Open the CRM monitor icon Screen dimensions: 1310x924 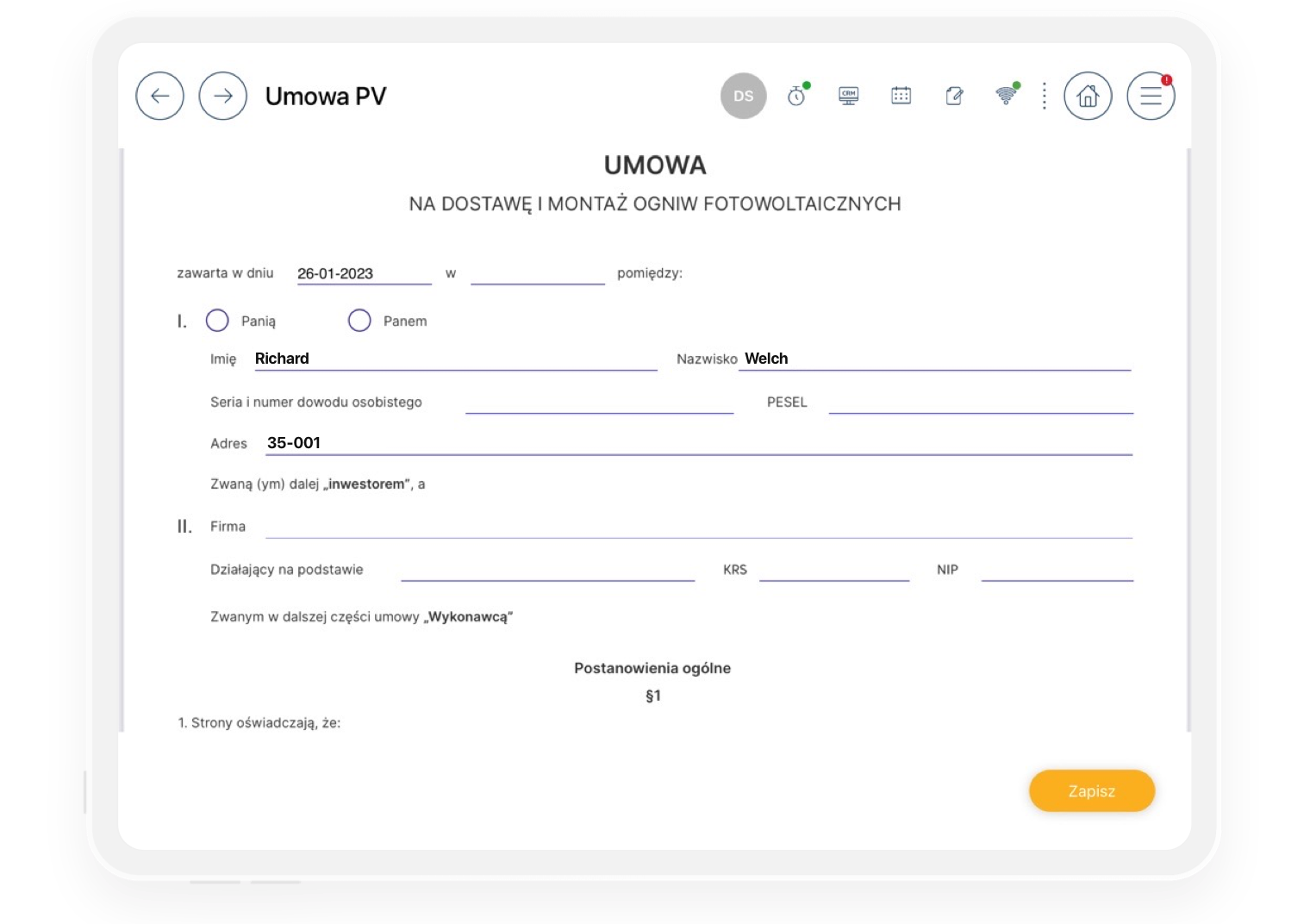coord(849,96)
